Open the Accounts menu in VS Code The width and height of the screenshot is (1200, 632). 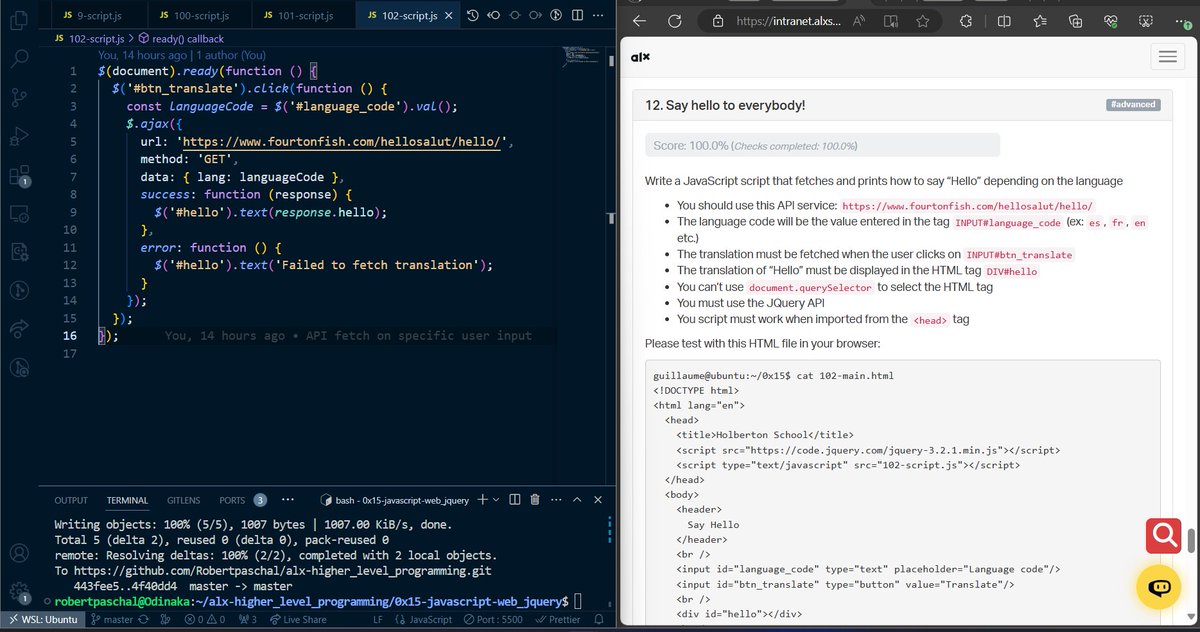pyautogui.click(x=18, y=552)
